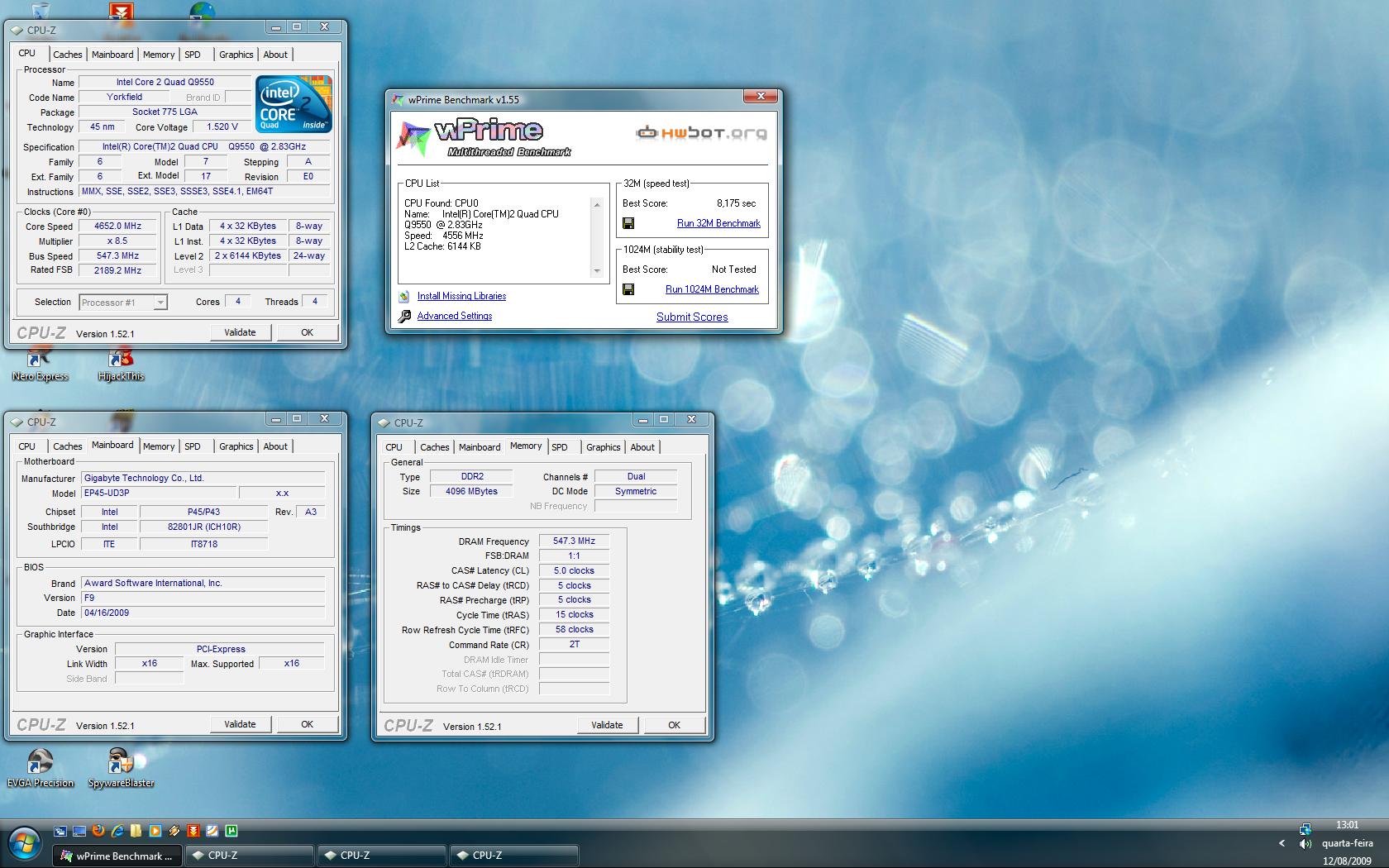
Task: Open EVGA Precision desktop shortcut
Action: tap(40, 769)
